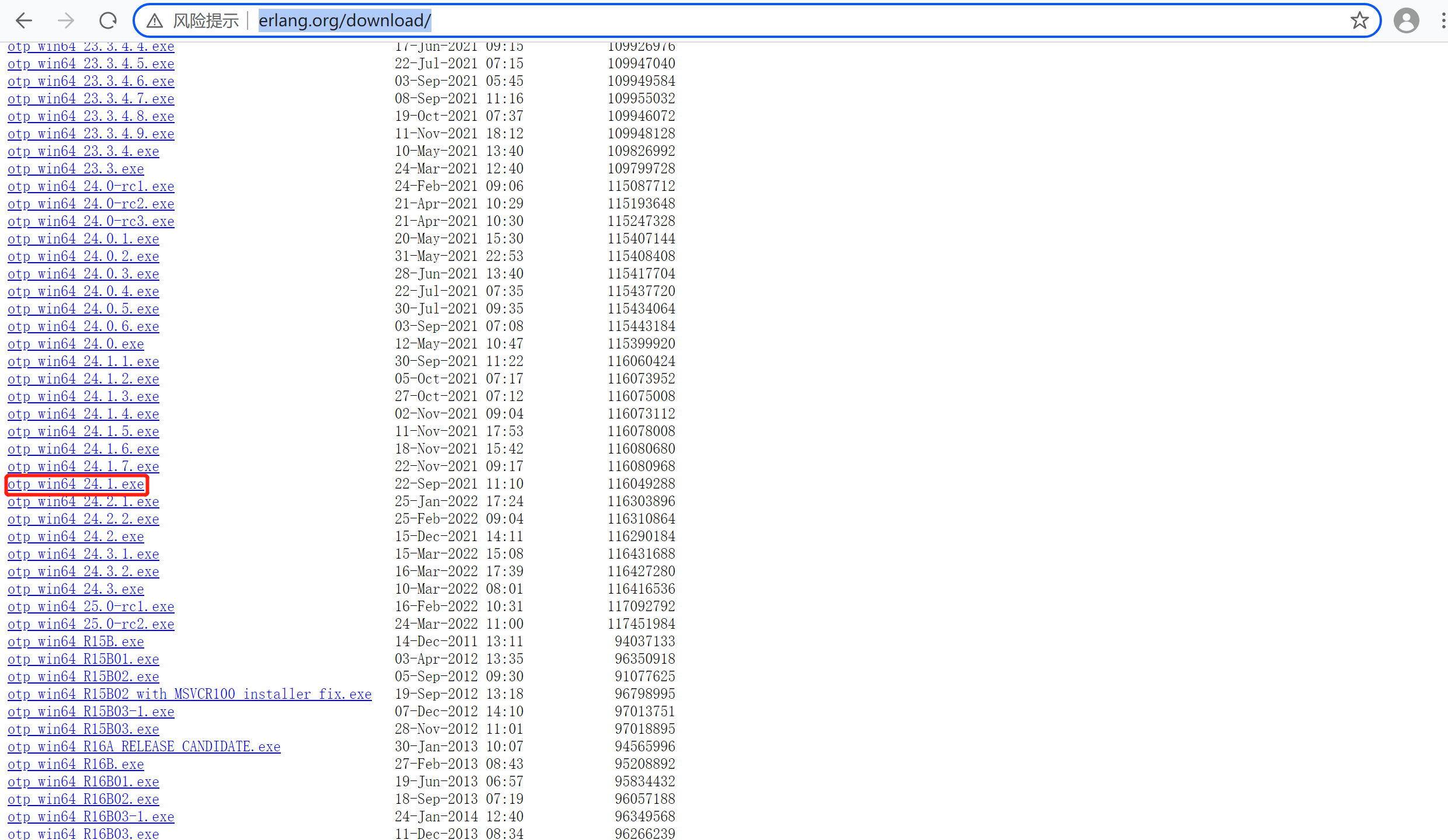1448x840 pixels.
Task: Open the otp_win64_23.3.4.8.exe link
Action: tap(91, 116)
